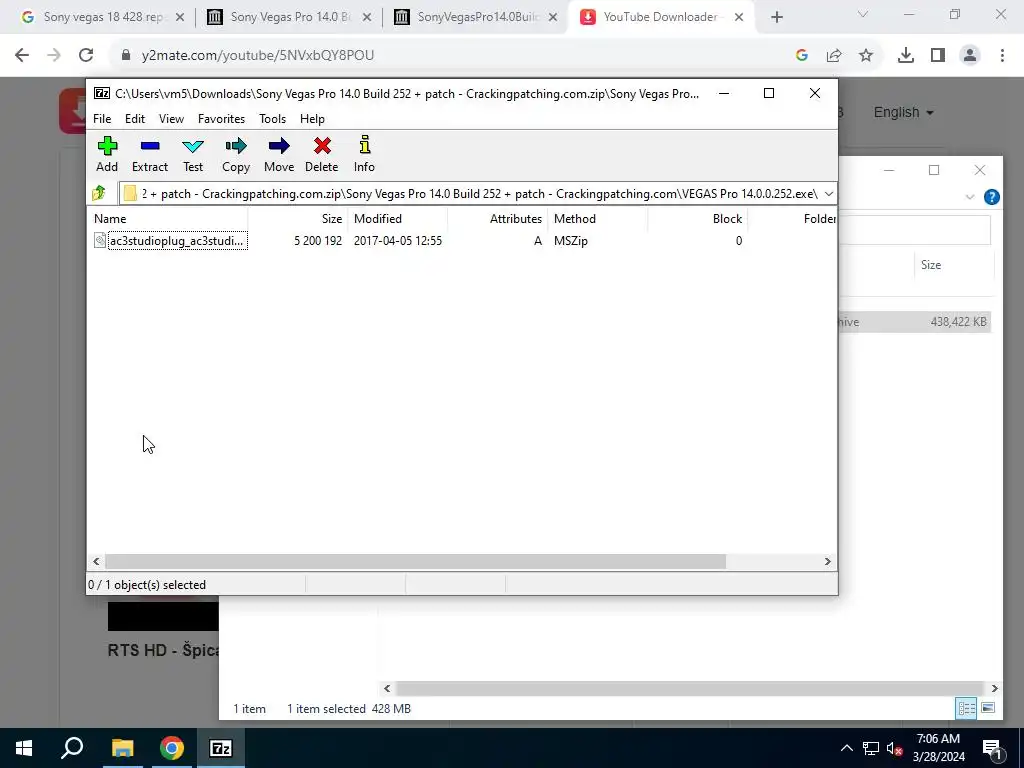Expand the File Explorer ribbon chevron

coord(970,197)
